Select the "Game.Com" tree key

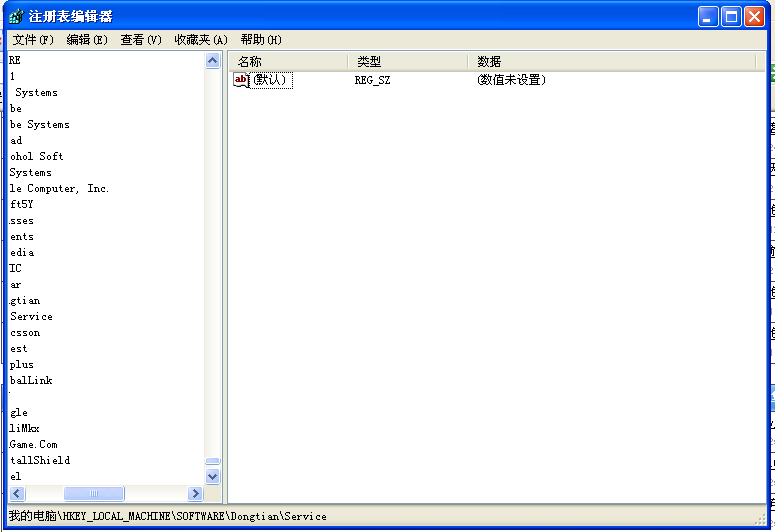(x=33, y=444)
